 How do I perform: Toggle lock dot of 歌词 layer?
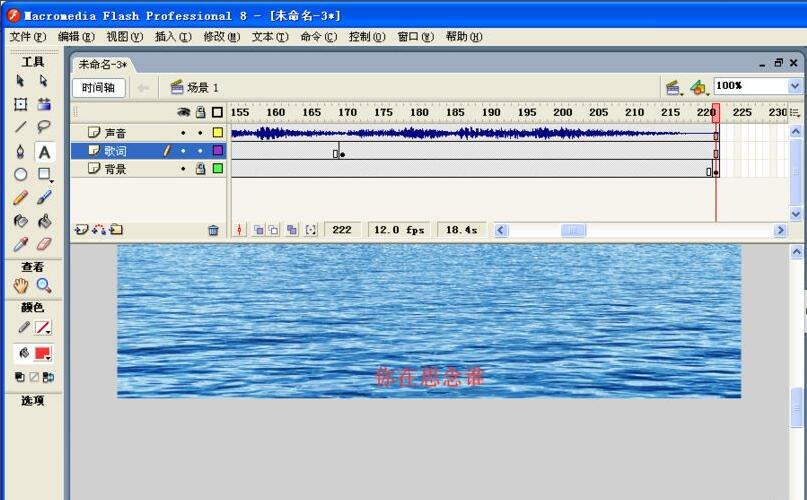coord(200,151)
